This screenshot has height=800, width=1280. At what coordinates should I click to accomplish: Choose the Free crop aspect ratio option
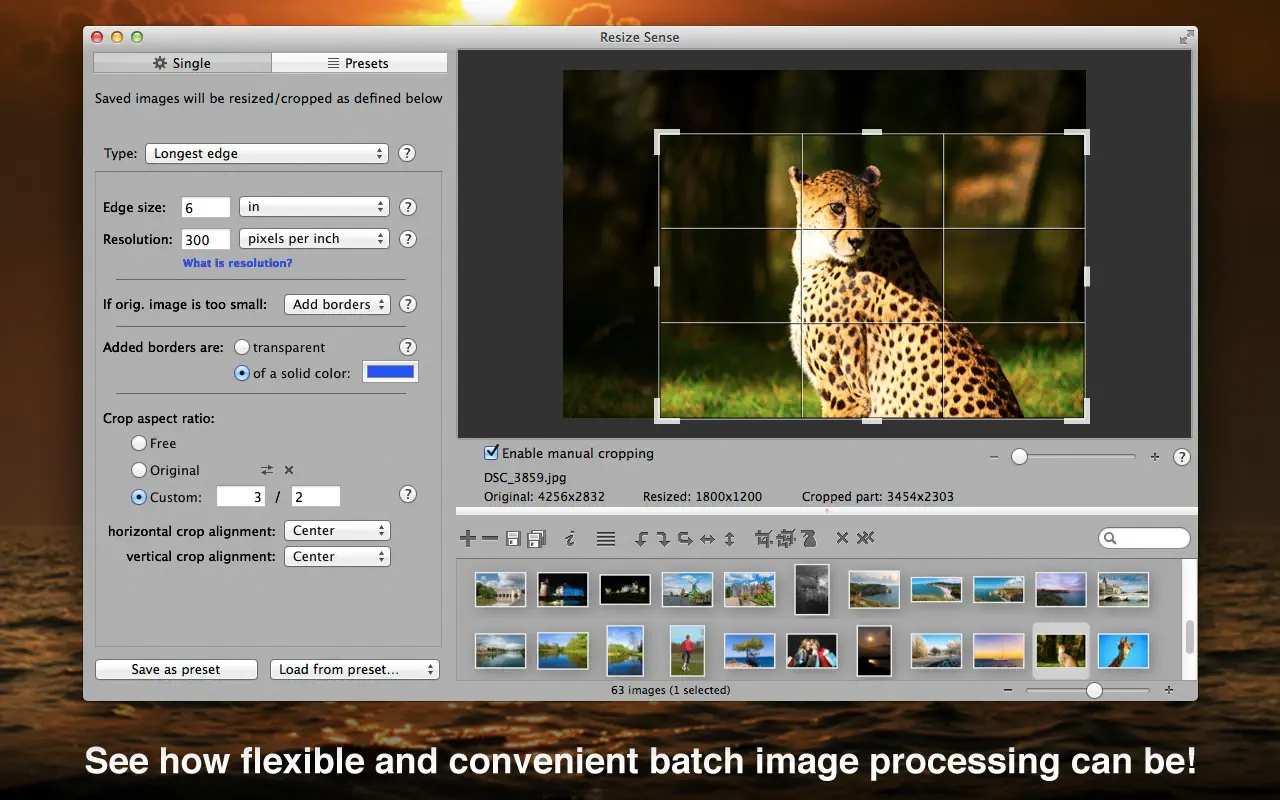(139, 443)
